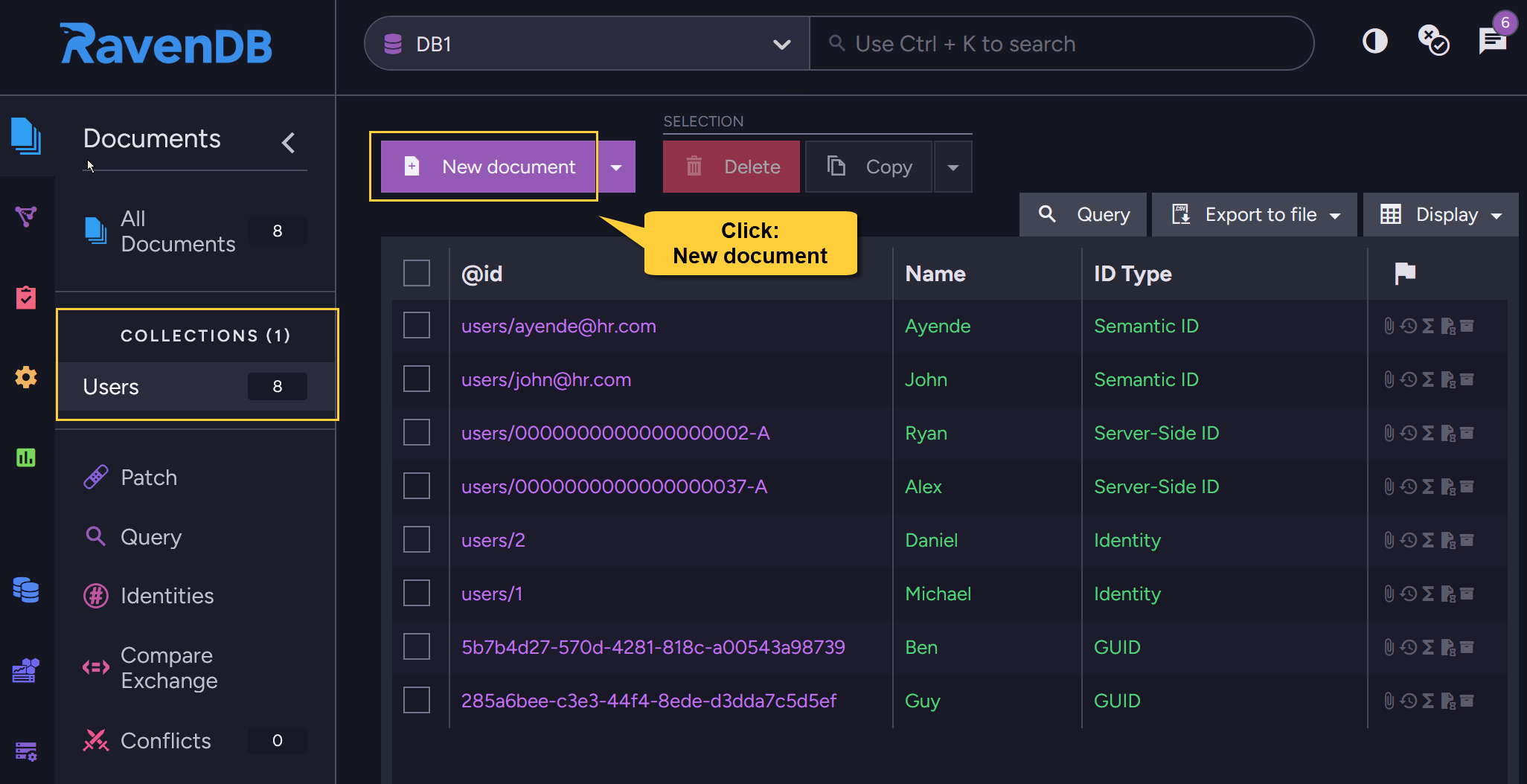
Task: Open the Patch menu item
Action: (149, 477)
